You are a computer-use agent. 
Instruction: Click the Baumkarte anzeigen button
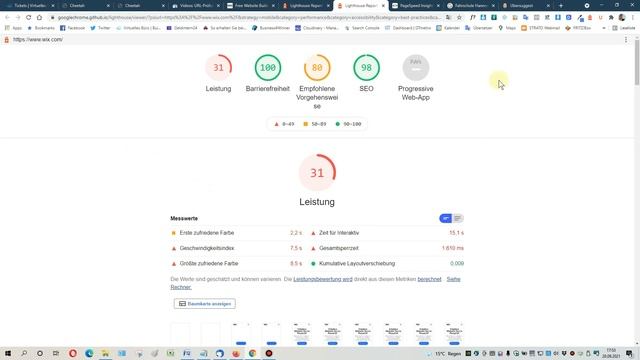tap(204, 304)
